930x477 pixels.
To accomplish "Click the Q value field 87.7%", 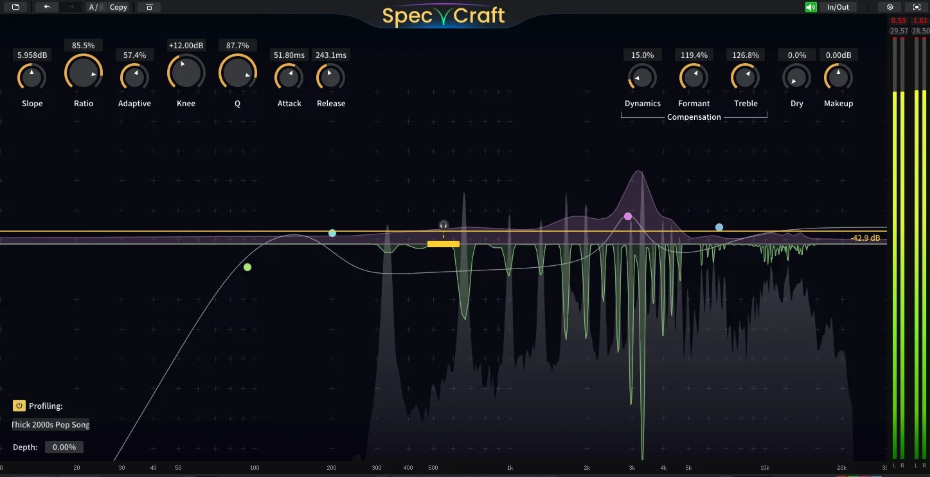I will pyautogui.click(x=238, y=45).
